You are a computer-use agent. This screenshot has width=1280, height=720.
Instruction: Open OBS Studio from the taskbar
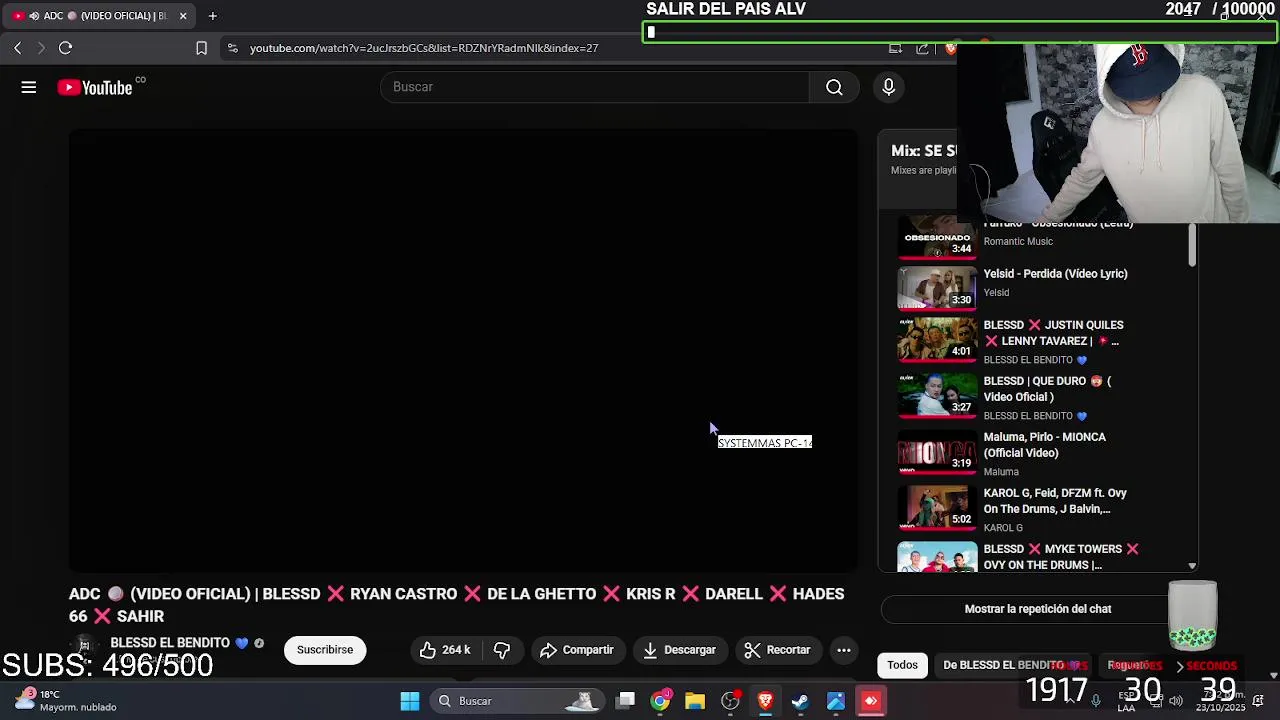click(x=731, y=701)
